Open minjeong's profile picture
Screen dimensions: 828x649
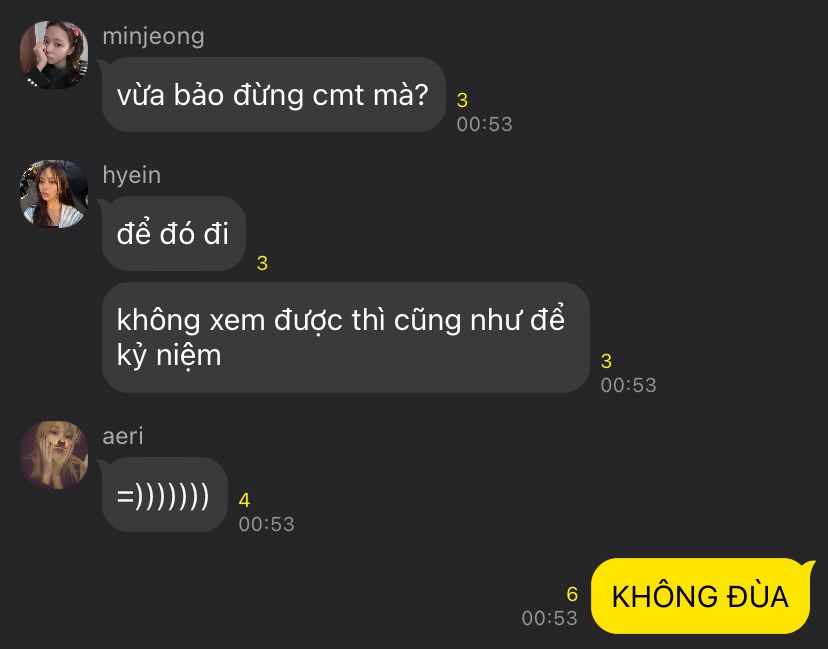coord(54,55)
